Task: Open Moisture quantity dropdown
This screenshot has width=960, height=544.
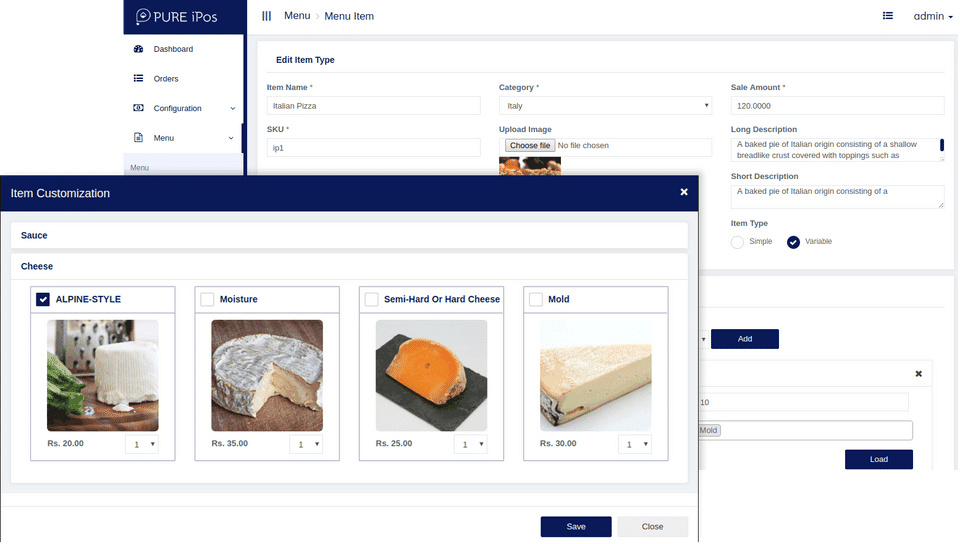Action: (306, 444)
